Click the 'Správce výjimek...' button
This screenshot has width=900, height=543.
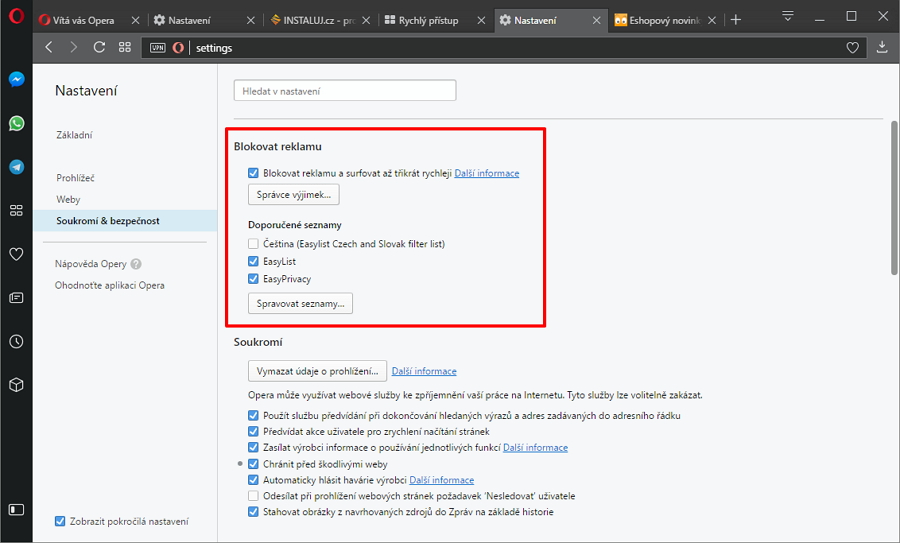pyautogui.click(x=294, y=195)
